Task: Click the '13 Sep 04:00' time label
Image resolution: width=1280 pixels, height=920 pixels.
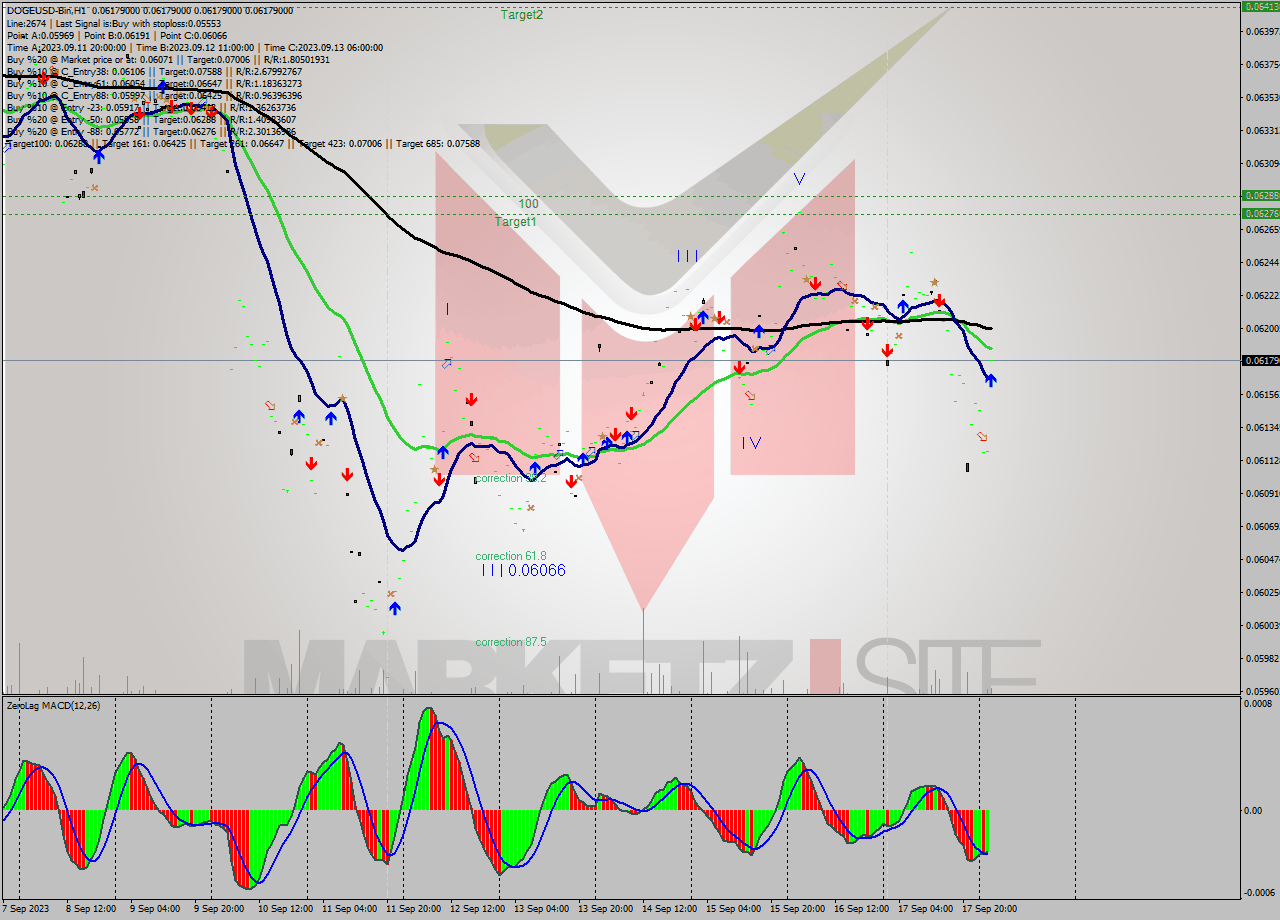Action: (541, 909)
